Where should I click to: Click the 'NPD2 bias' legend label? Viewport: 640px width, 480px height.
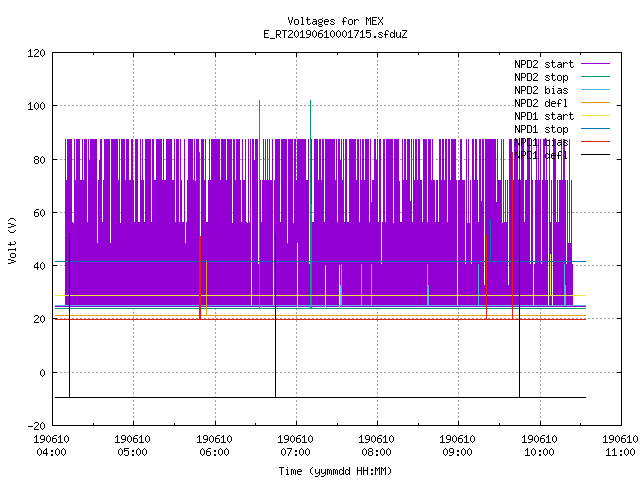click(x=541, y=90)
